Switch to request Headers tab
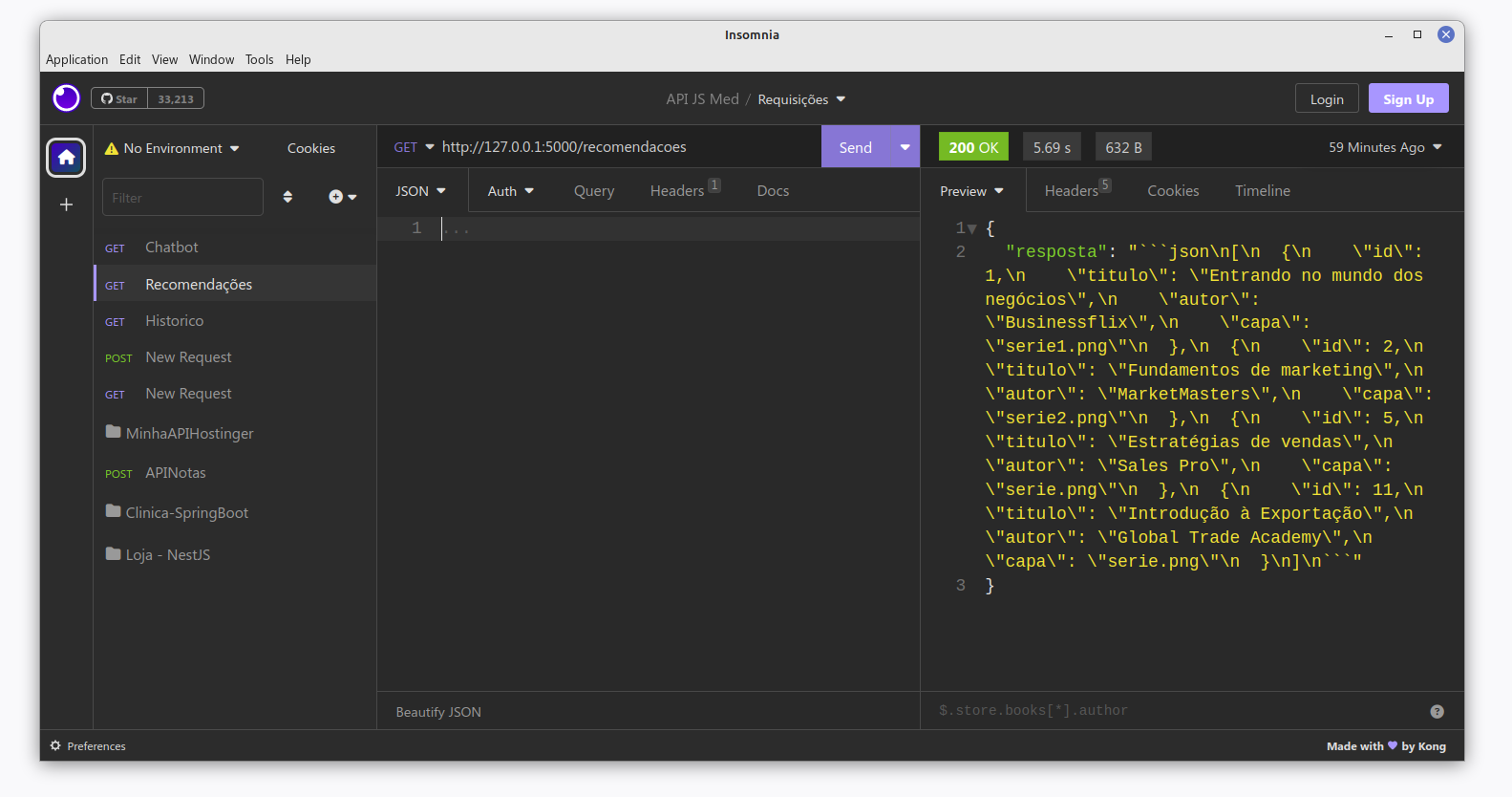1512x797 pixels. (685, 190)
